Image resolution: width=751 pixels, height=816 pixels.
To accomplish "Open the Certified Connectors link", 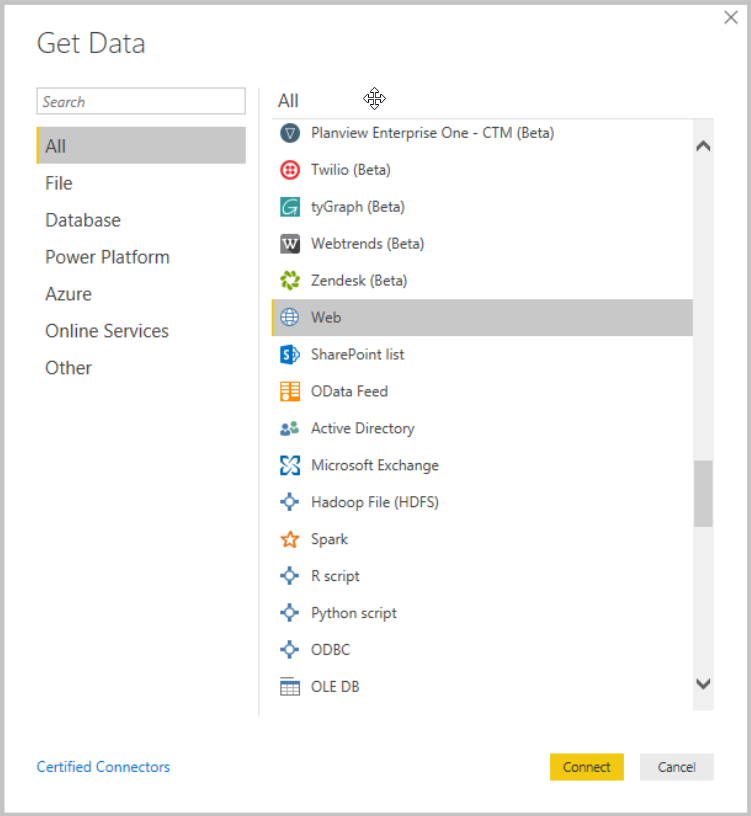I will click(x=103, y=767).
